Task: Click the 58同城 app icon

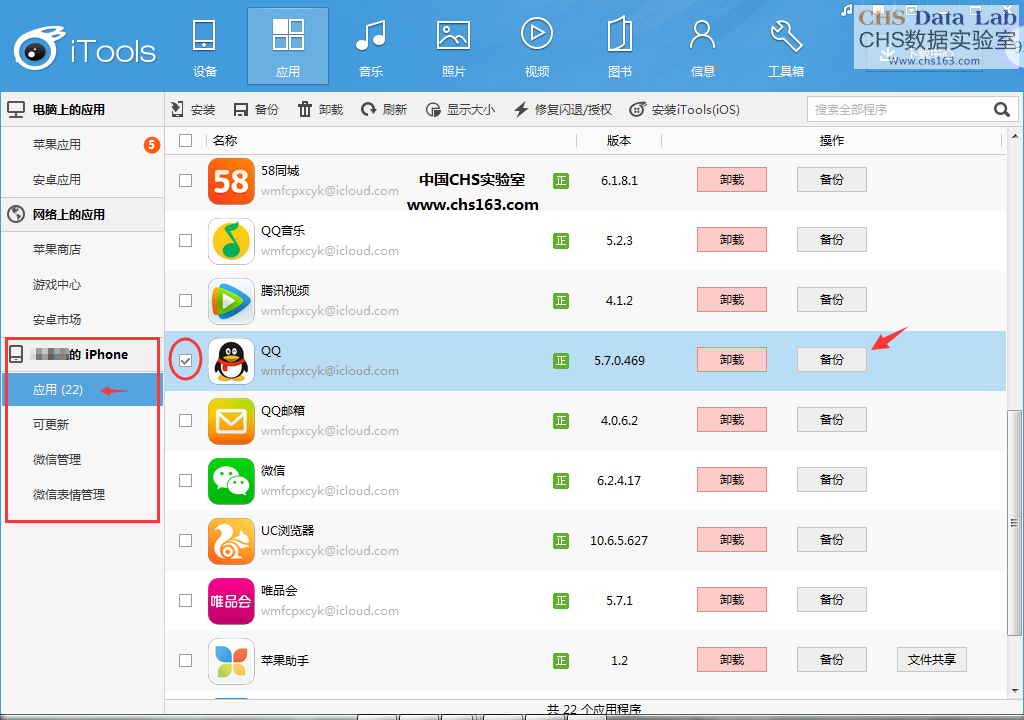Action: click(231, 181)
